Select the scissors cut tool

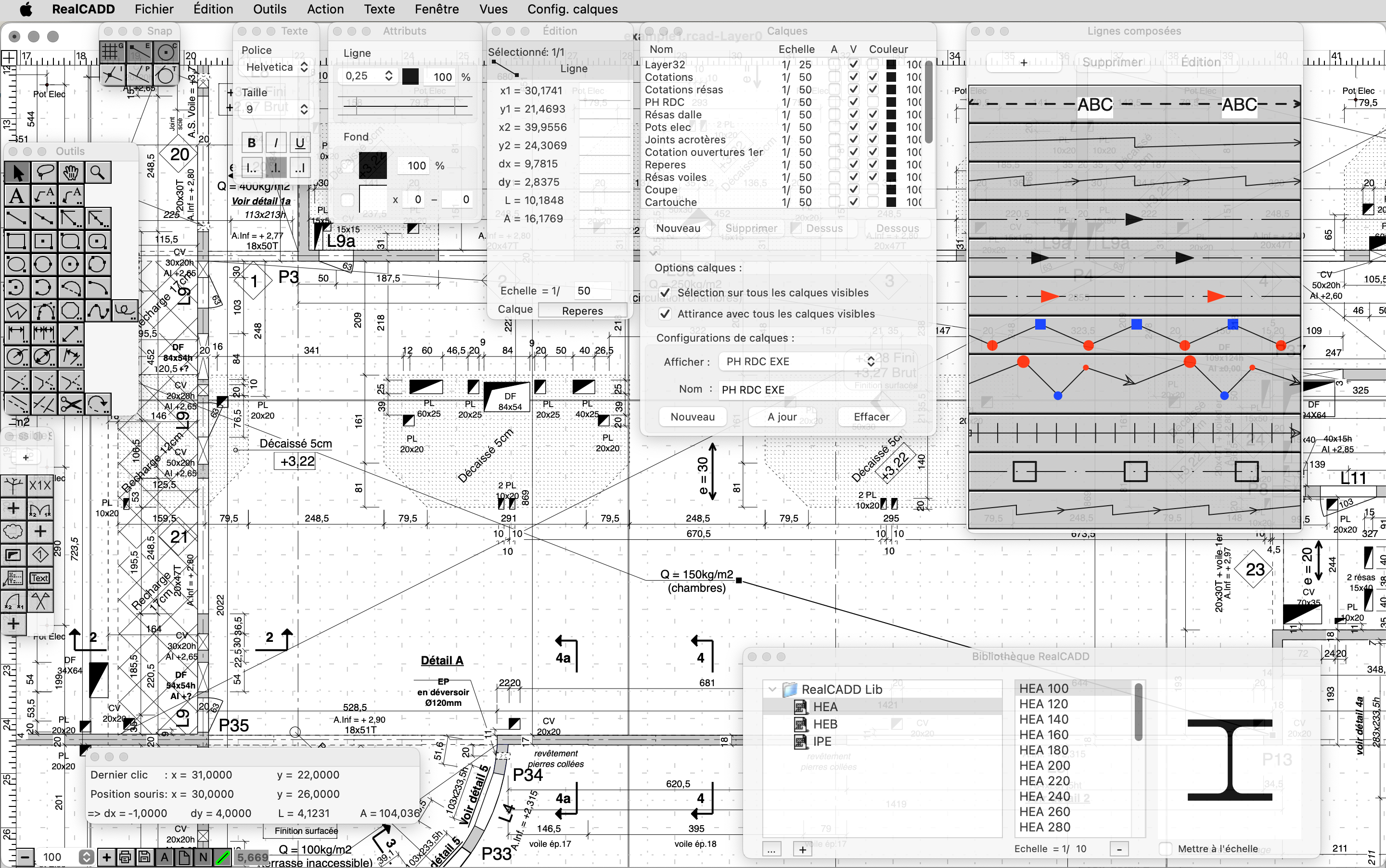[x=71, y=404]
